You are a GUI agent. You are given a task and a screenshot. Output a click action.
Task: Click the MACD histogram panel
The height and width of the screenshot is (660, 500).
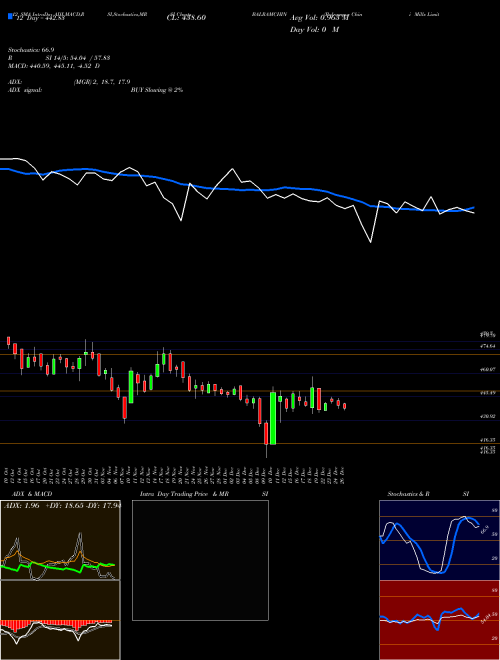click(60, 620)
